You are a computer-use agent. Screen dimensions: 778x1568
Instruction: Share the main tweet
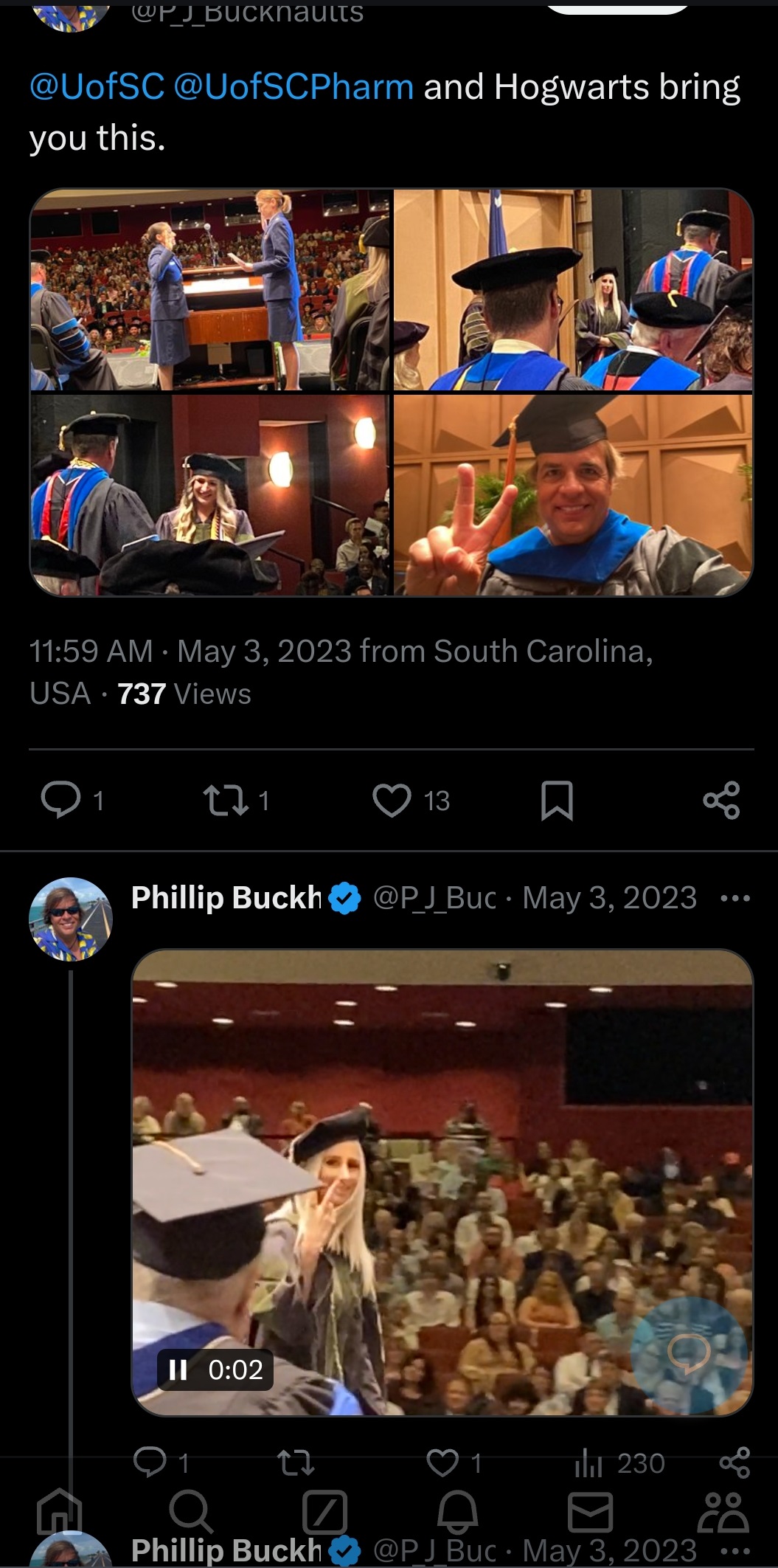[720, 800]
